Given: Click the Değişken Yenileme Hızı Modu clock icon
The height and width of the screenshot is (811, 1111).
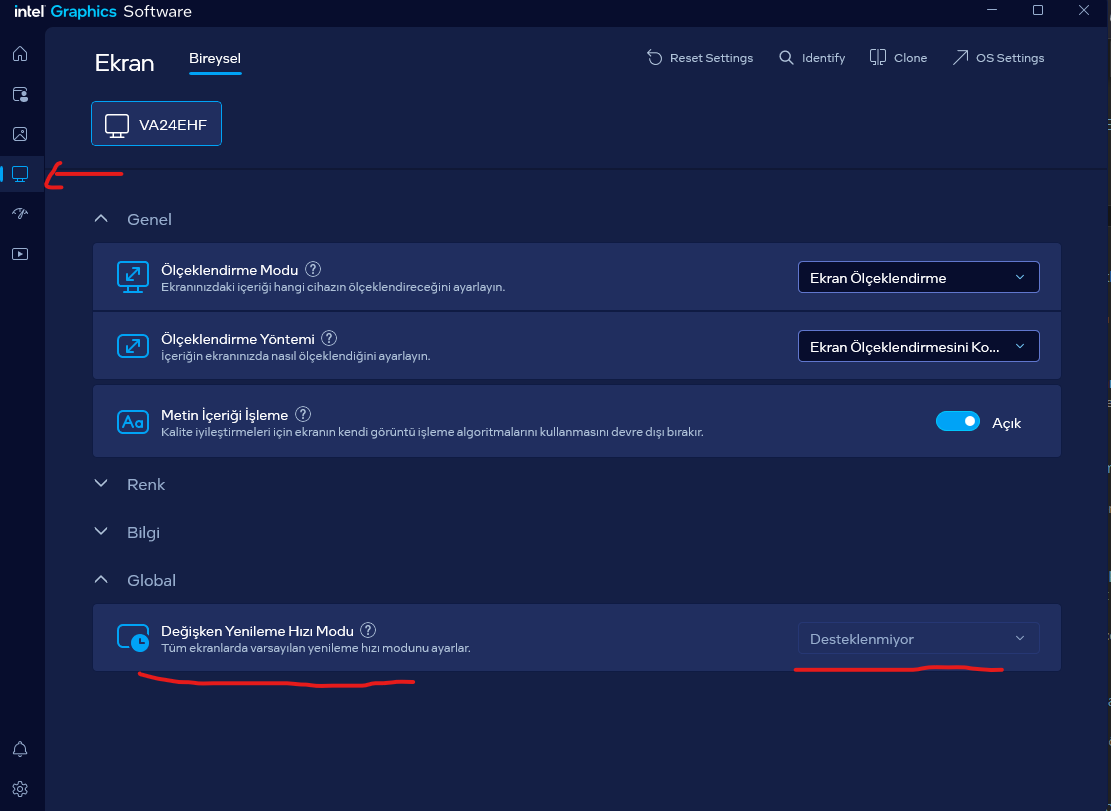Looking at the screenshot, I should (133, 637).
